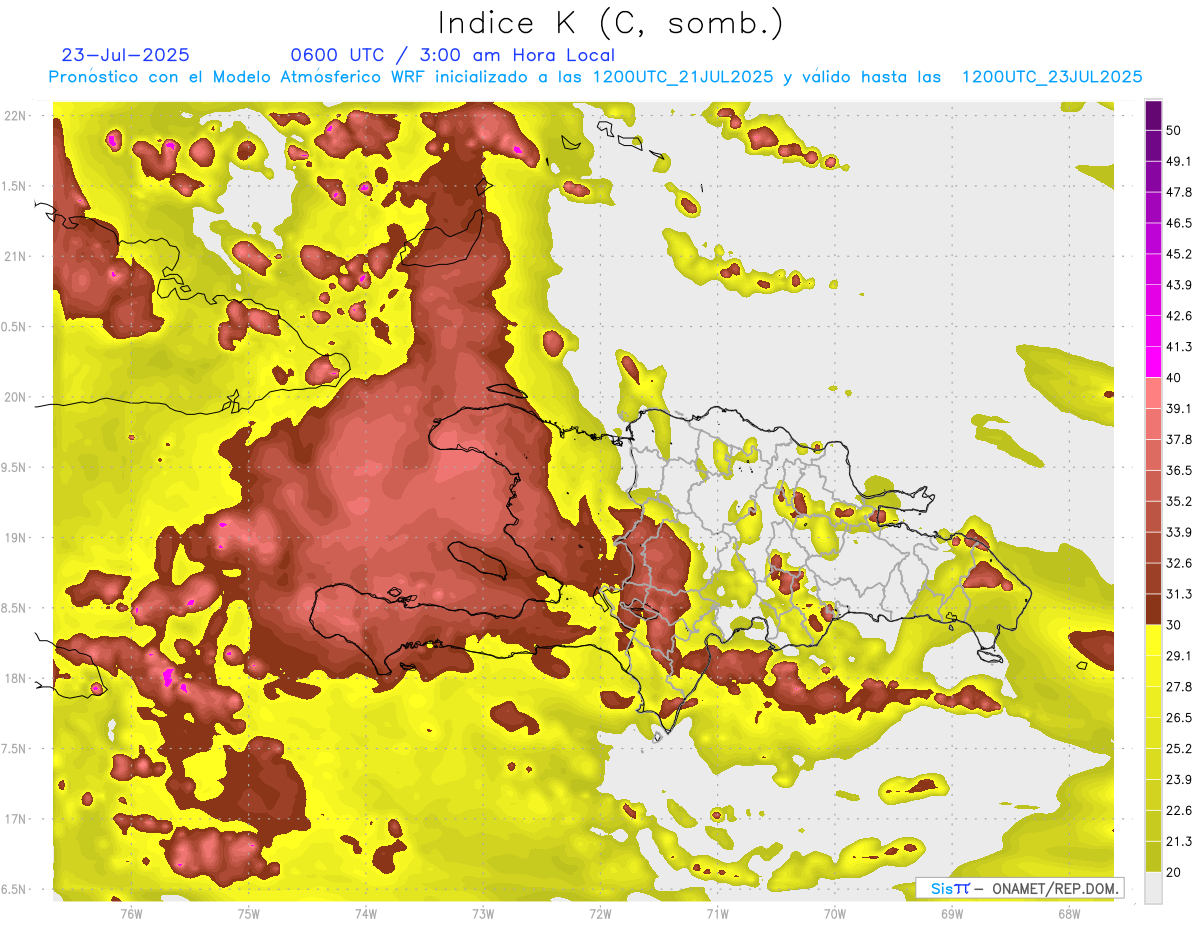1200x927 pixels.
Task: Click the latitude label "19N"
Action: click(14, 538)
